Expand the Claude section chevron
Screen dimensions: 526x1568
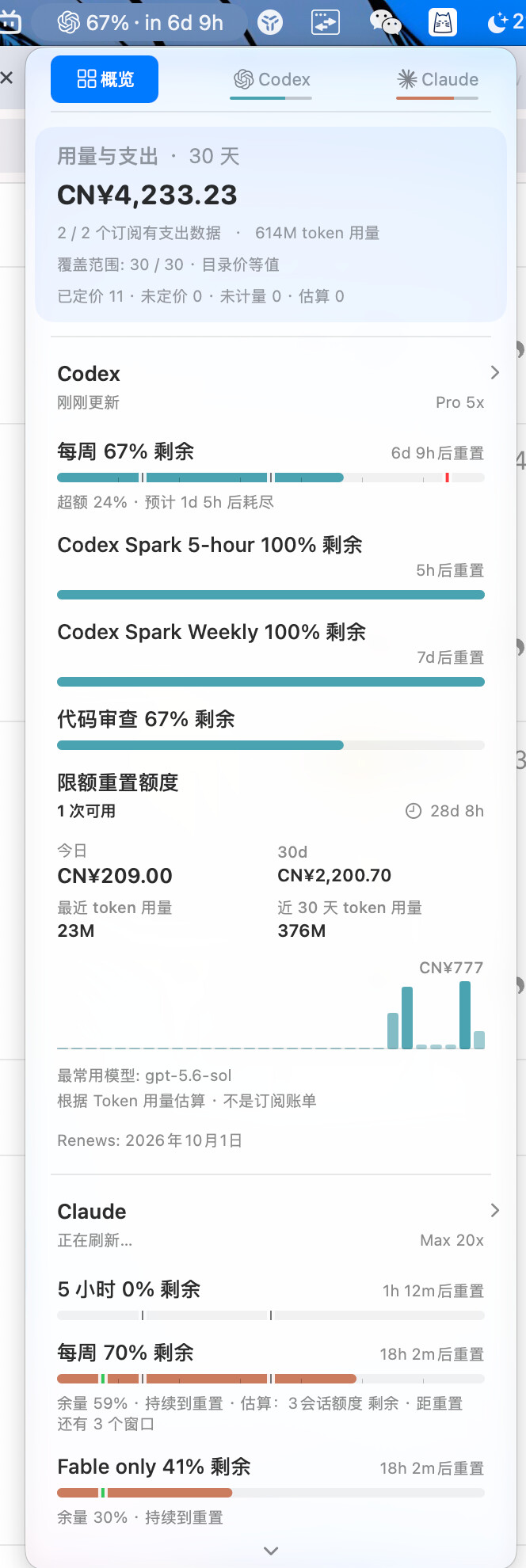pos(495,1210)
